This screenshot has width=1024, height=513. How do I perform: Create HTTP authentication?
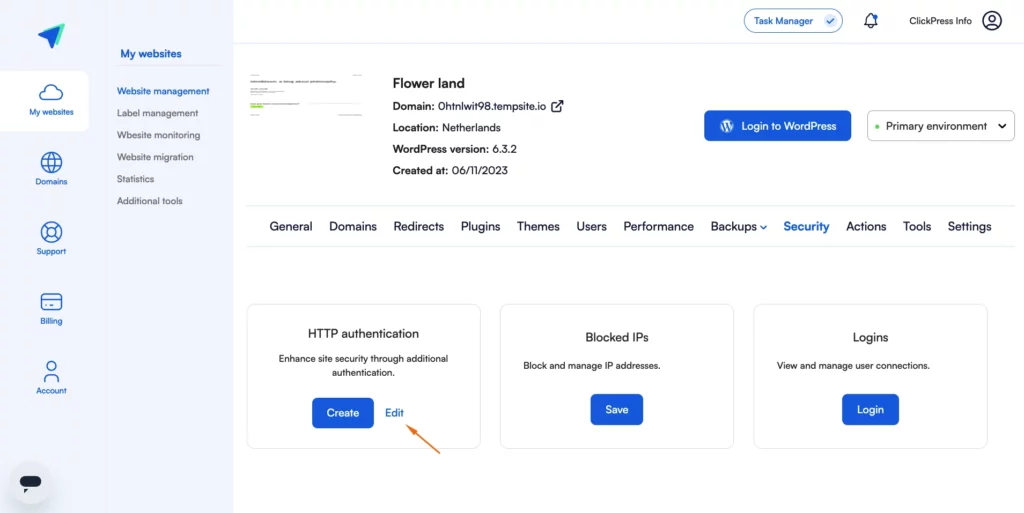click(x=343, y=413)
